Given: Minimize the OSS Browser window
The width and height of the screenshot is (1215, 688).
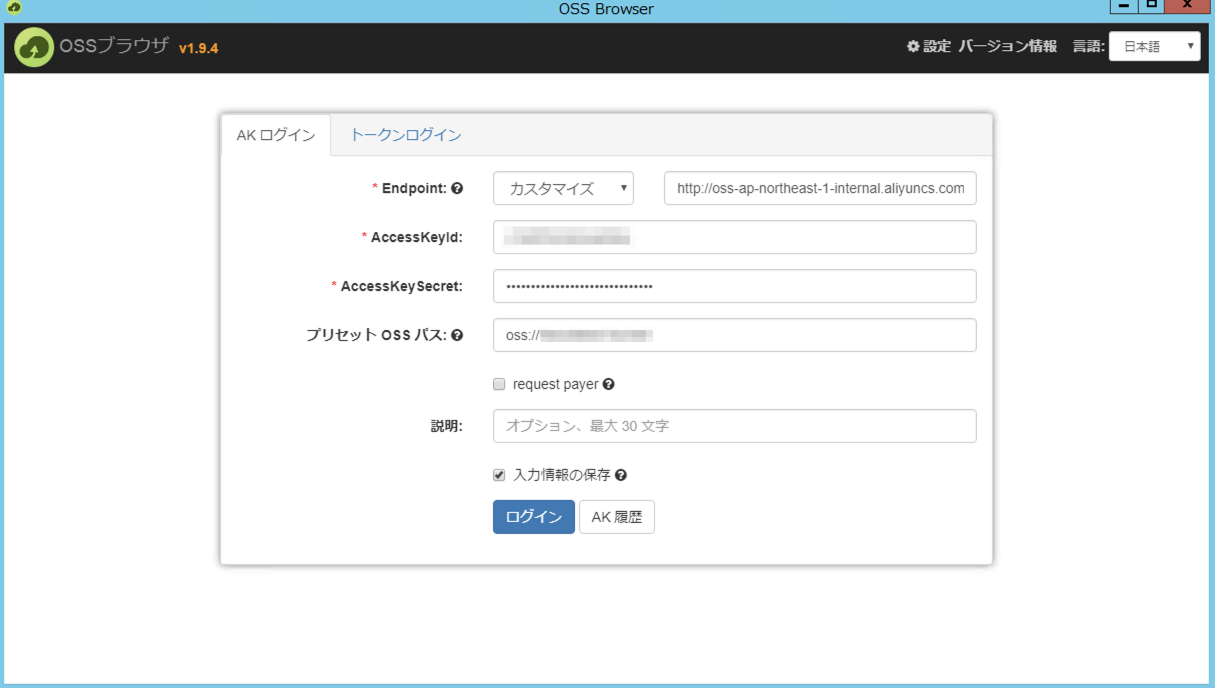Looking at the screenshot, I should tap(1124, 7).
